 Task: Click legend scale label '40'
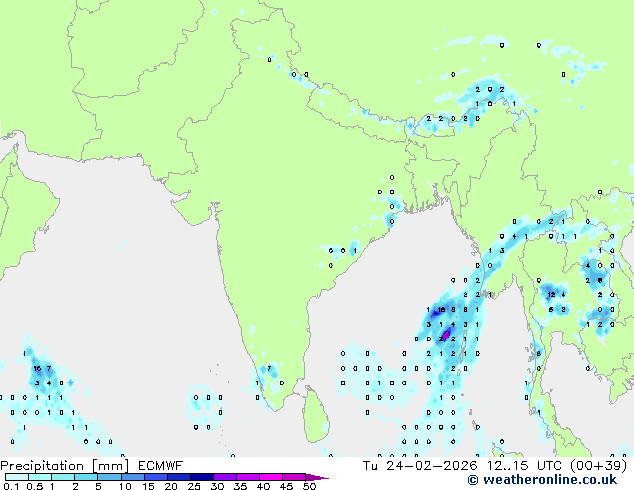click(263, 486)
